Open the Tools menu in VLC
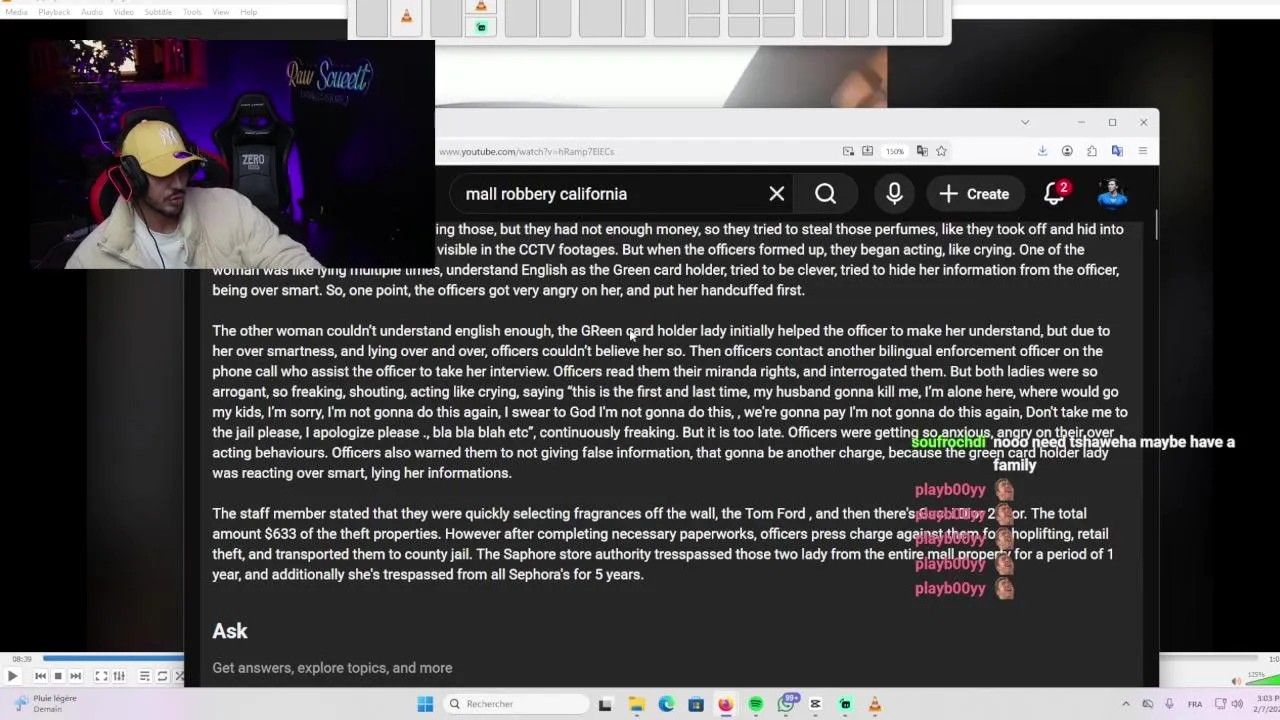1280x720 pixels. pyautogui.click(x=192, y=12)
